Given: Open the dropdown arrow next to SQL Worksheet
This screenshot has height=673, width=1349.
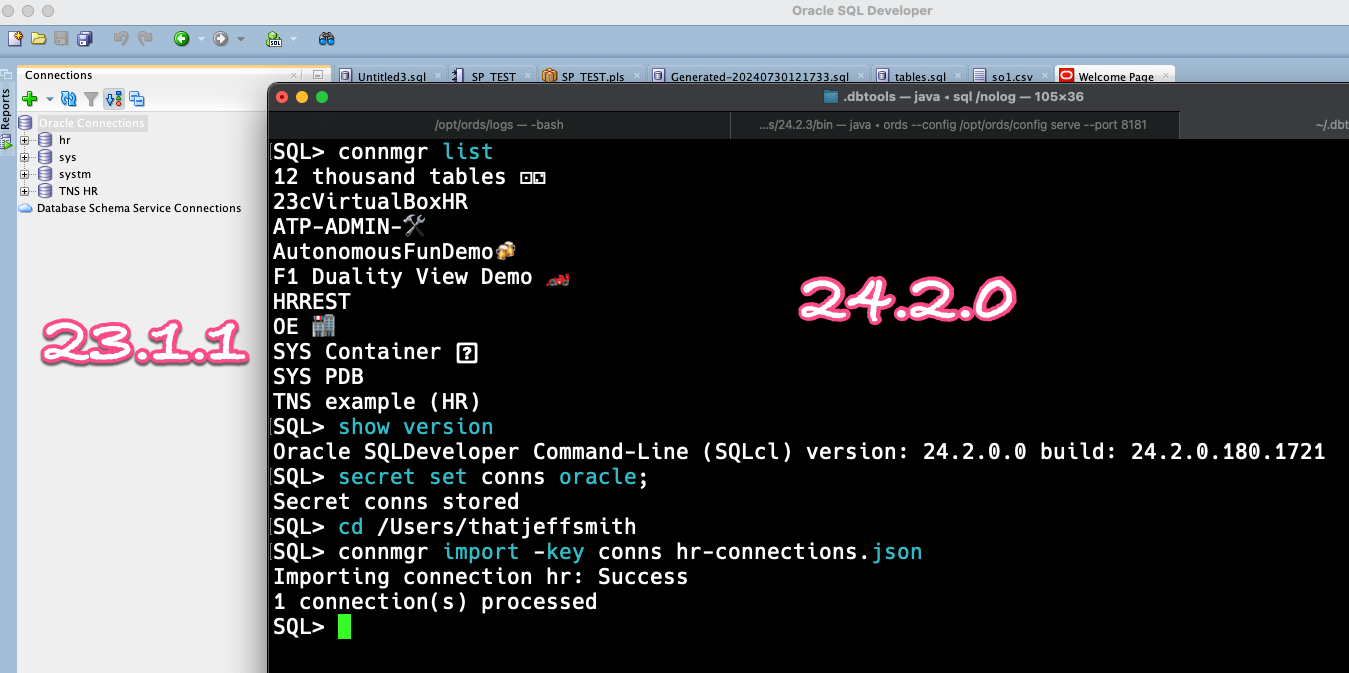Looking at the screenshot, I should (293, 40).
